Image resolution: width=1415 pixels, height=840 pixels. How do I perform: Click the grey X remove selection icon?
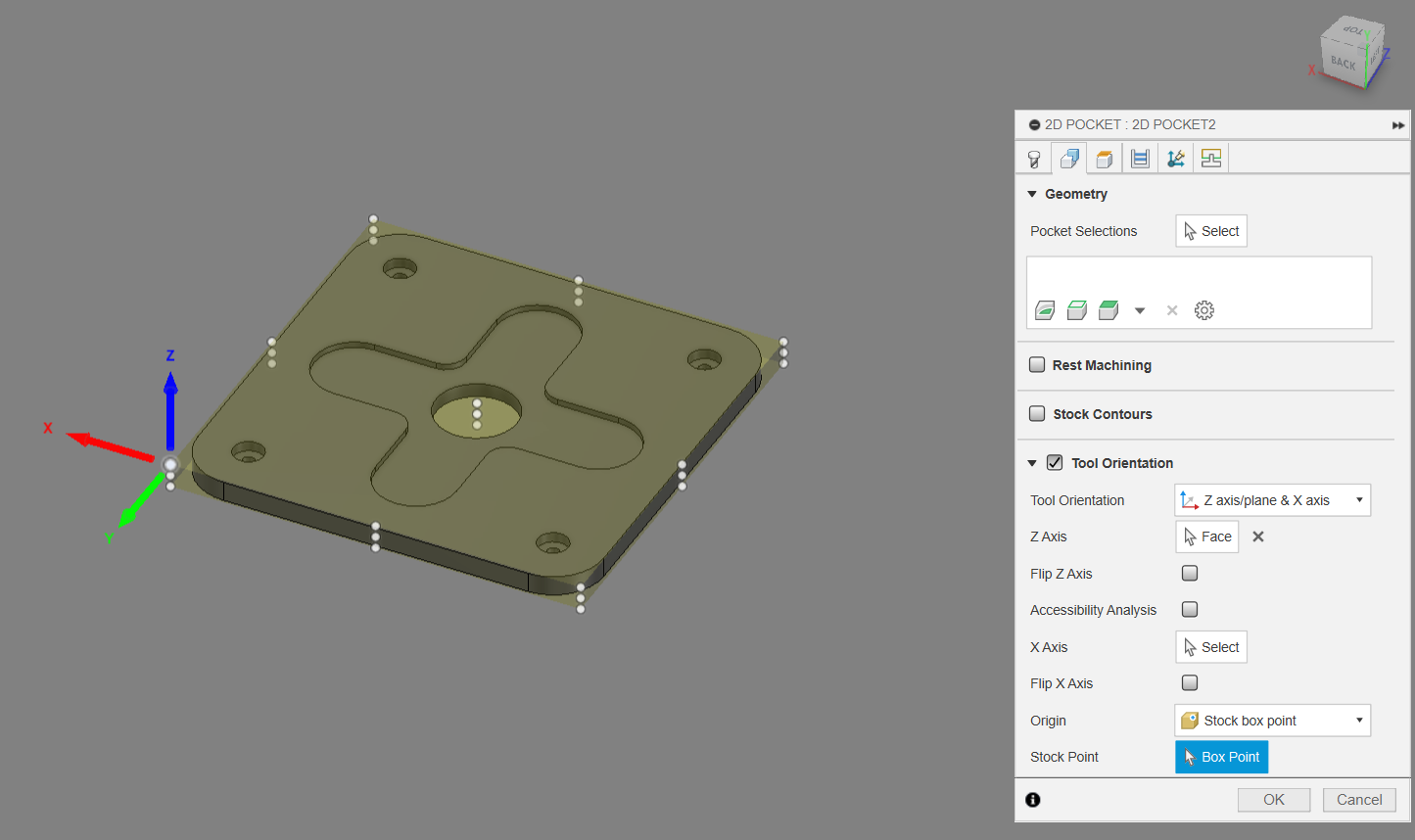[1172, 310]
